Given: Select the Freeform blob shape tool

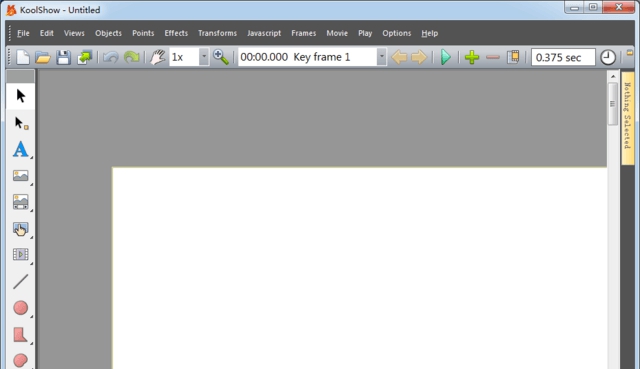Looking at the screenshot, I should (20, 360).
